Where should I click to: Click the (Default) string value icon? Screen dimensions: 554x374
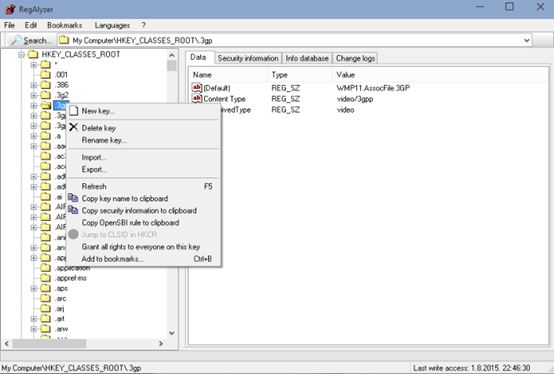197,87
